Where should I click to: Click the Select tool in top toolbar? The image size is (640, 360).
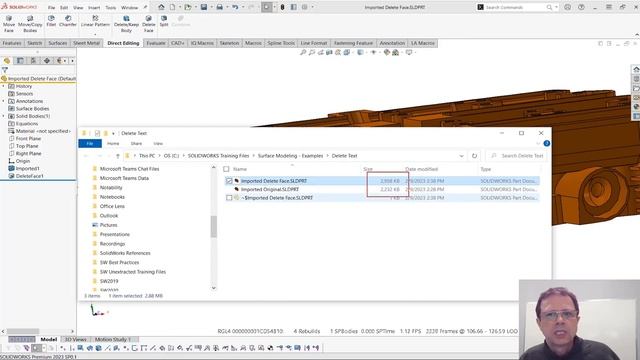(267, 7)
